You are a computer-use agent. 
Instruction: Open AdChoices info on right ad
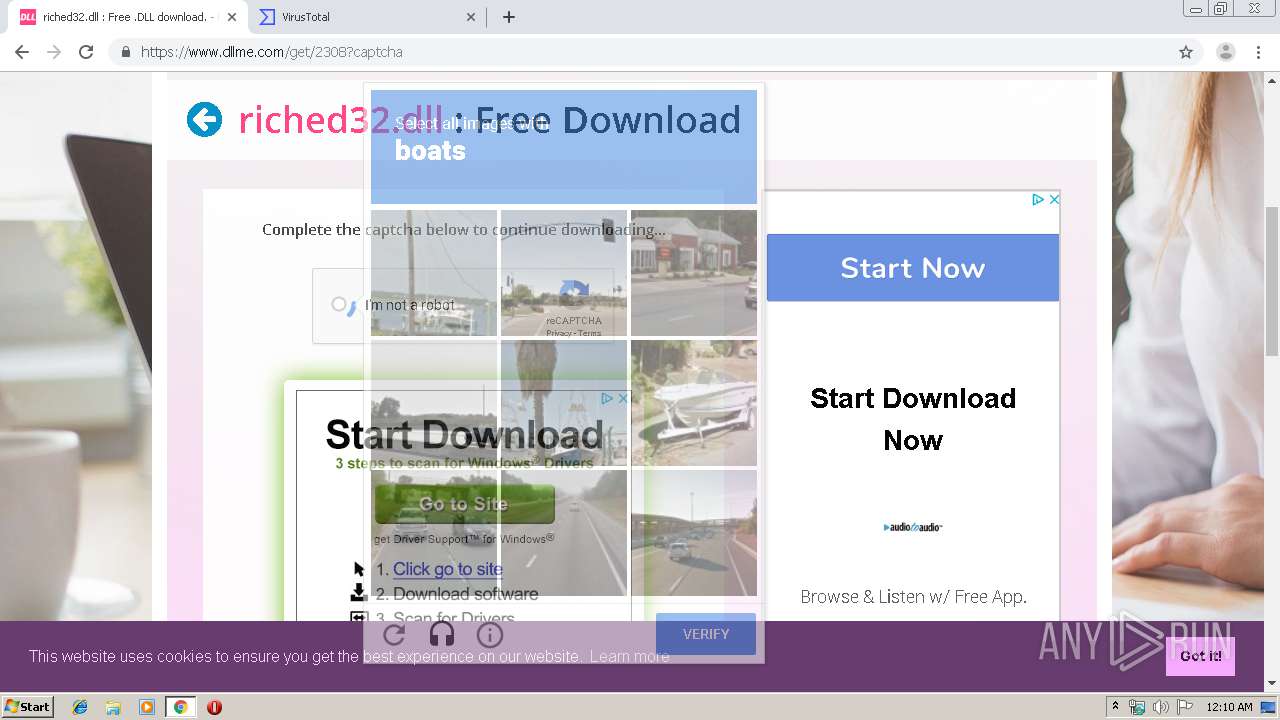pyautogui.click(x=1038, y=200)
